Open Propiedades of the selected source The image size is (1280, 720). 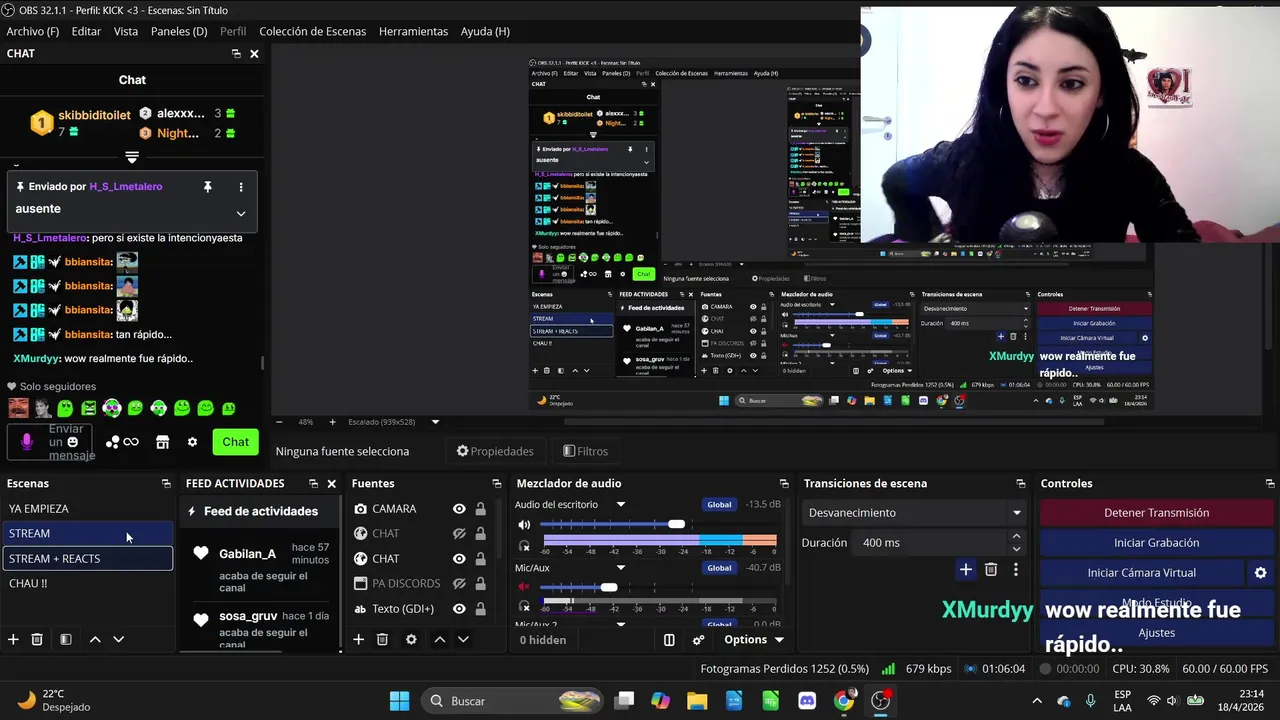(495, 451)
